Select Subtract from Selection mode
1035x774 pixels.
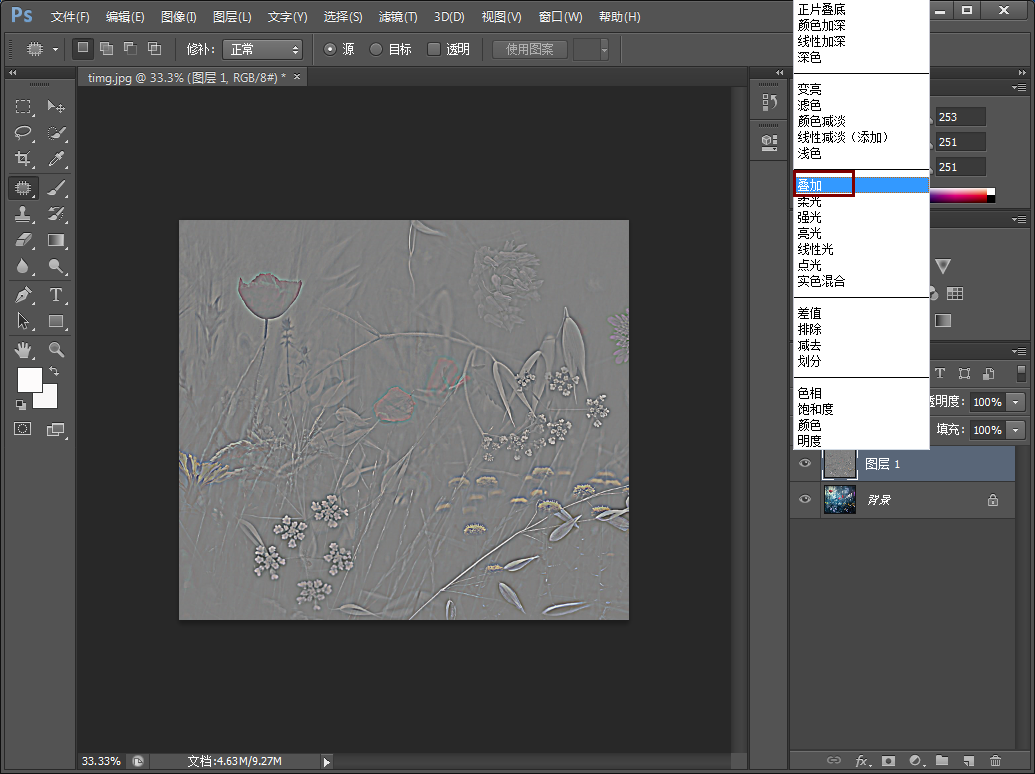click(130, 48)
